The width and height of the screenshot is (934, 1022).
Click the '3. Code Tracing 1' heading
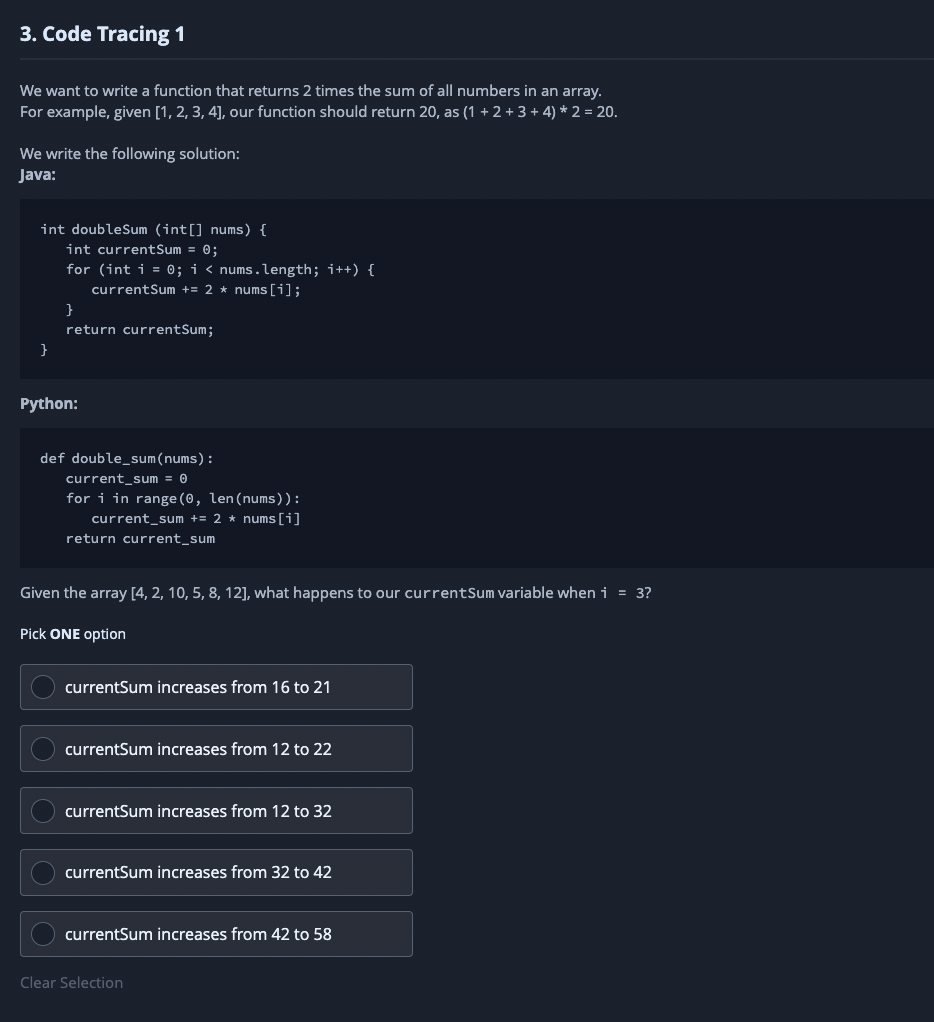[101, 33]
